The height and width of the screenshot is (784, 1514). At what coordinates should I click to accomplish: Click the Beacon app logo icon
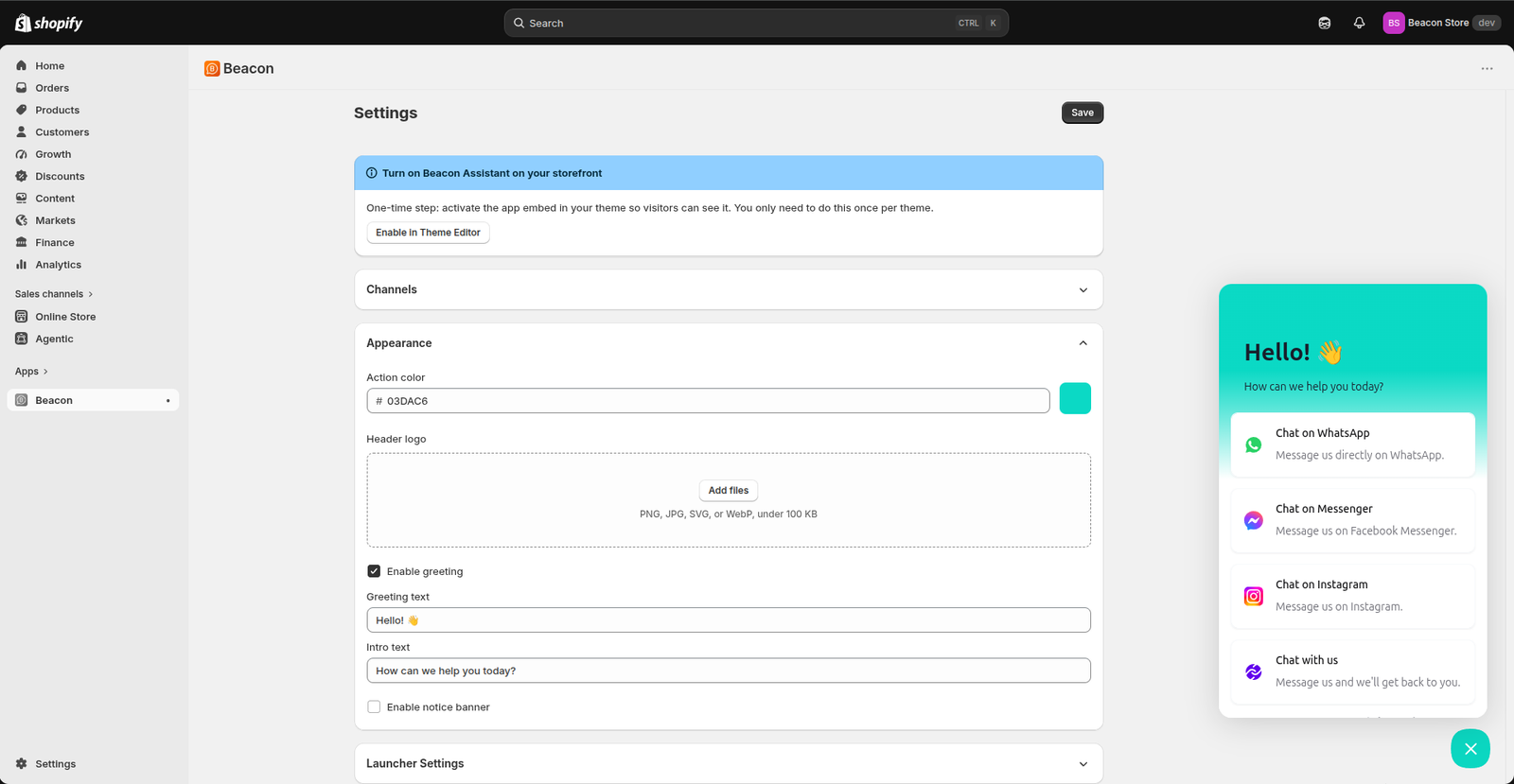(212, 68)
